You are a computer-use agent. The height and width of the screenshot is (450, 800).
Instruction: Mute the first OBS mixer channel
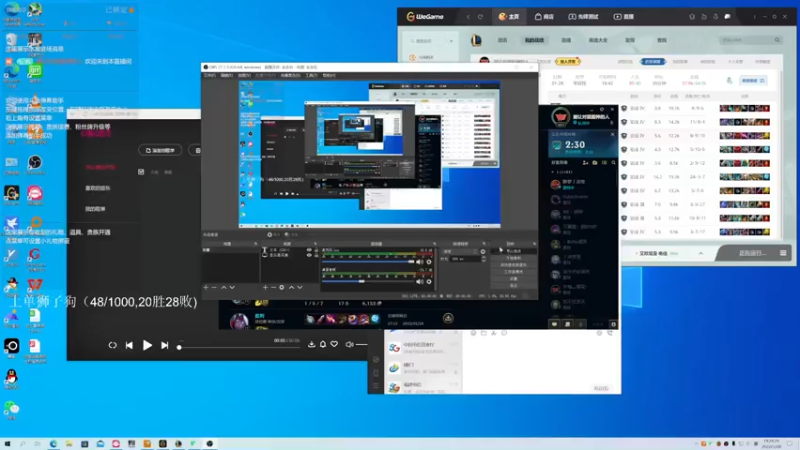click(420, 262)
